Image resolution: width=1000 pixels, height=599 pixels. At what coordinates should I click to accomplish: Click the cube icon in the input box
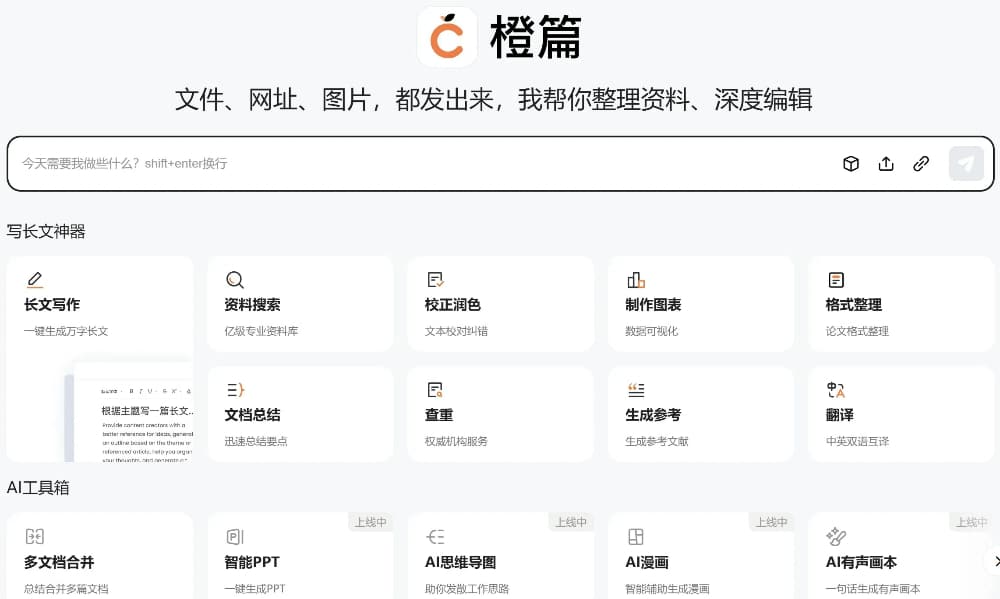[x=851, y=164]
